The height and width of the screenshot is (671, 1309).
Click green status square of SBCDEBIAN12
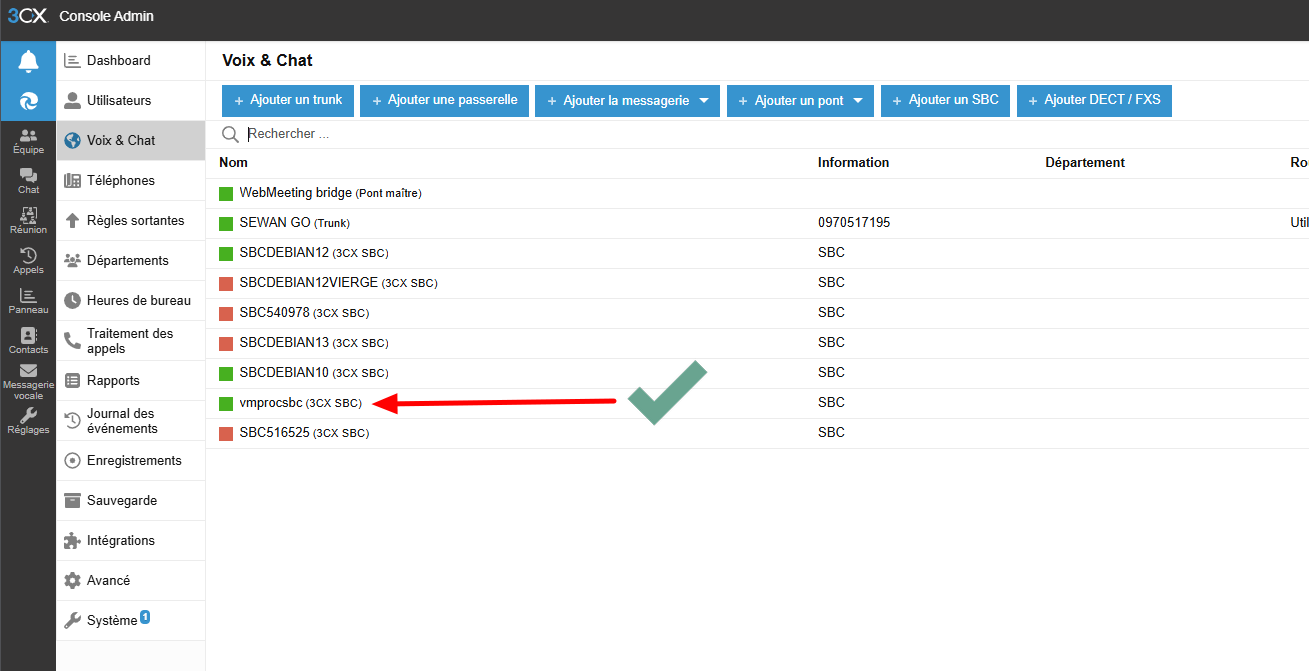click(226, 253)
